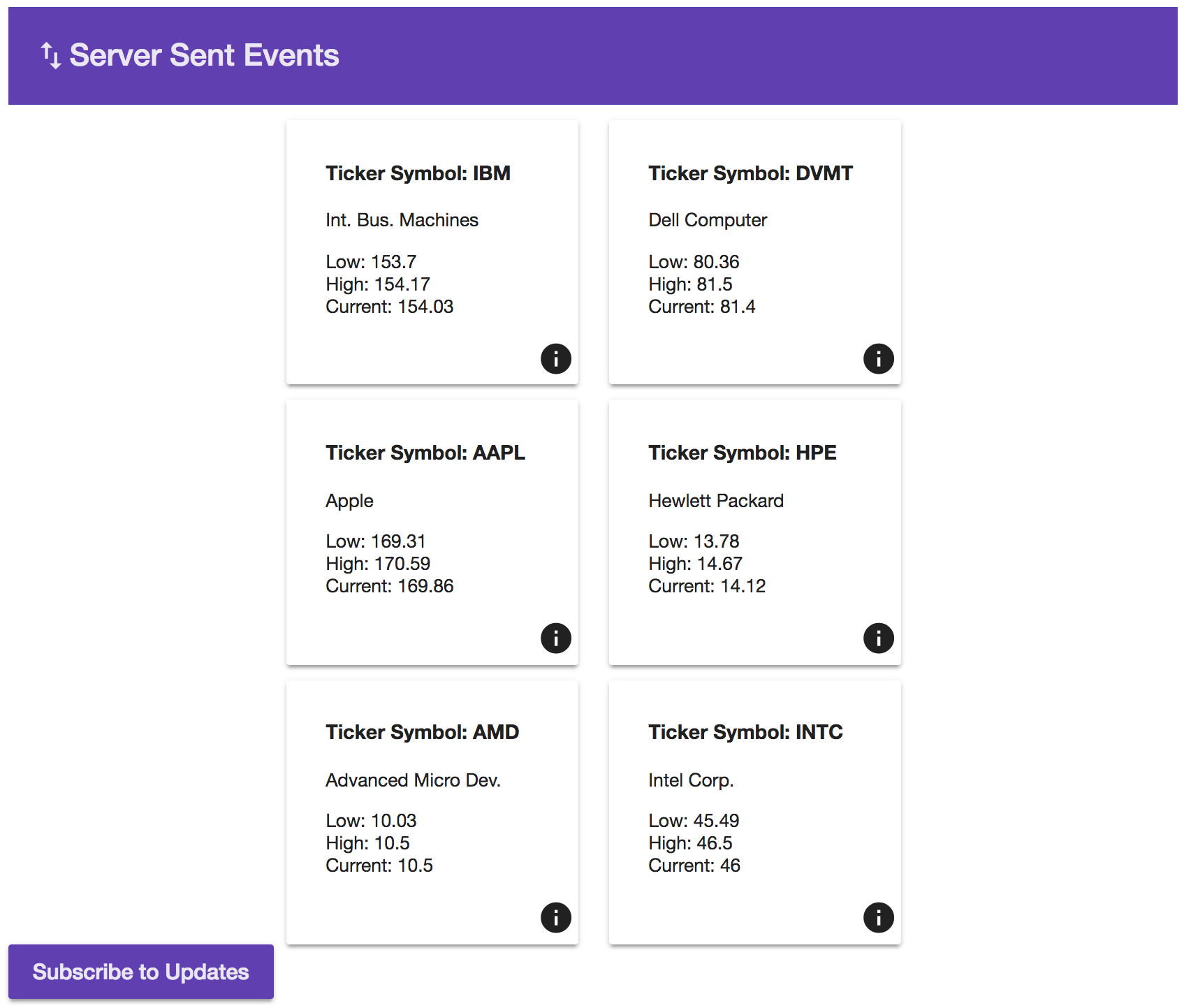
Task: Select the Ticker Symbol: INTC heading
Action: (x=745, y=732)
